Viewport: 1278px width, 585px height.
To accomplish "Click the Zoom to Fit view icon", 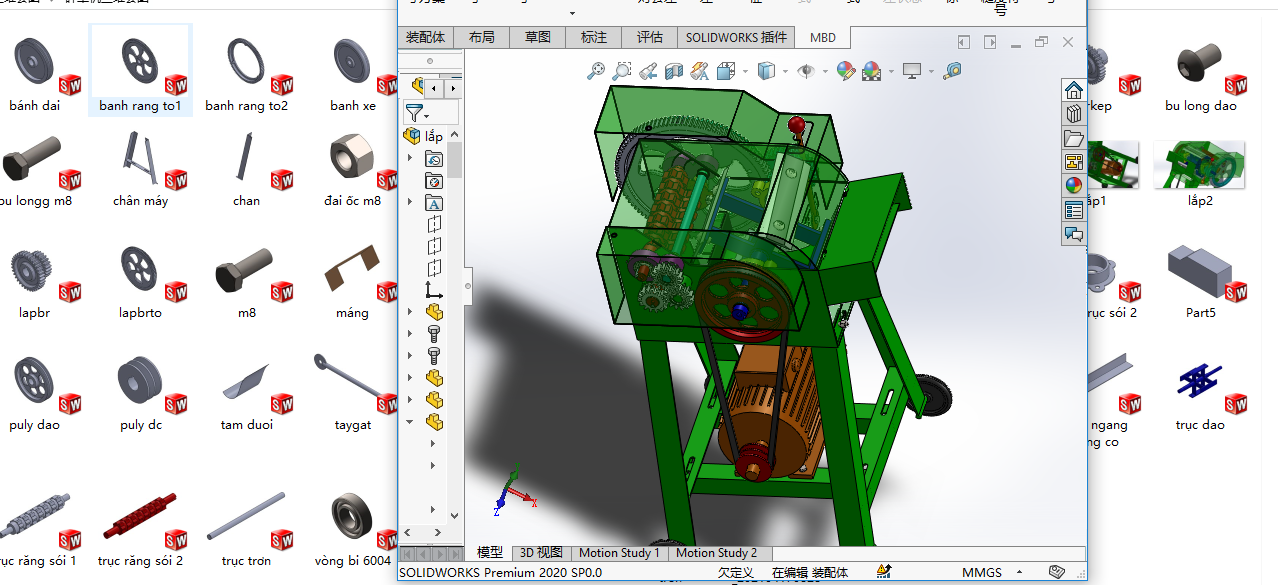I will pyautogui.click(x=596, y=71).
